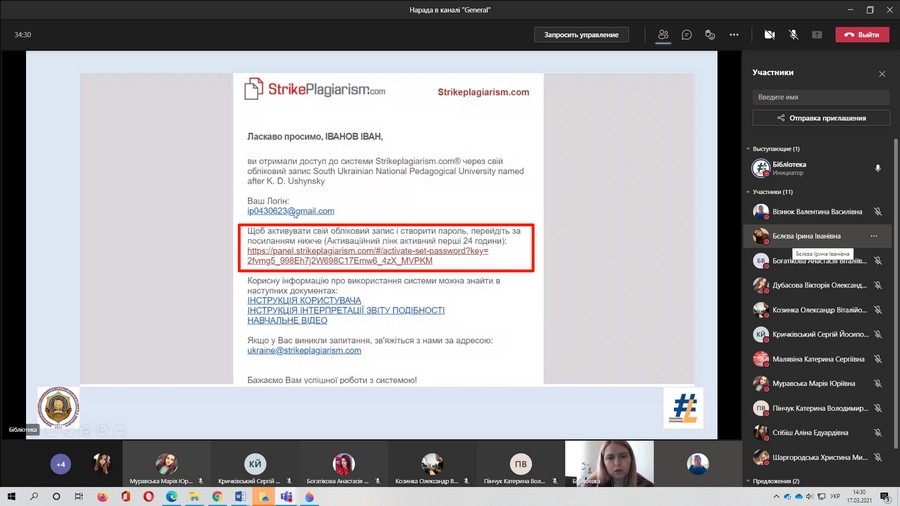
Task: Unmute the microphone in meeting toolbar
Action: click(x=793, y=35)
